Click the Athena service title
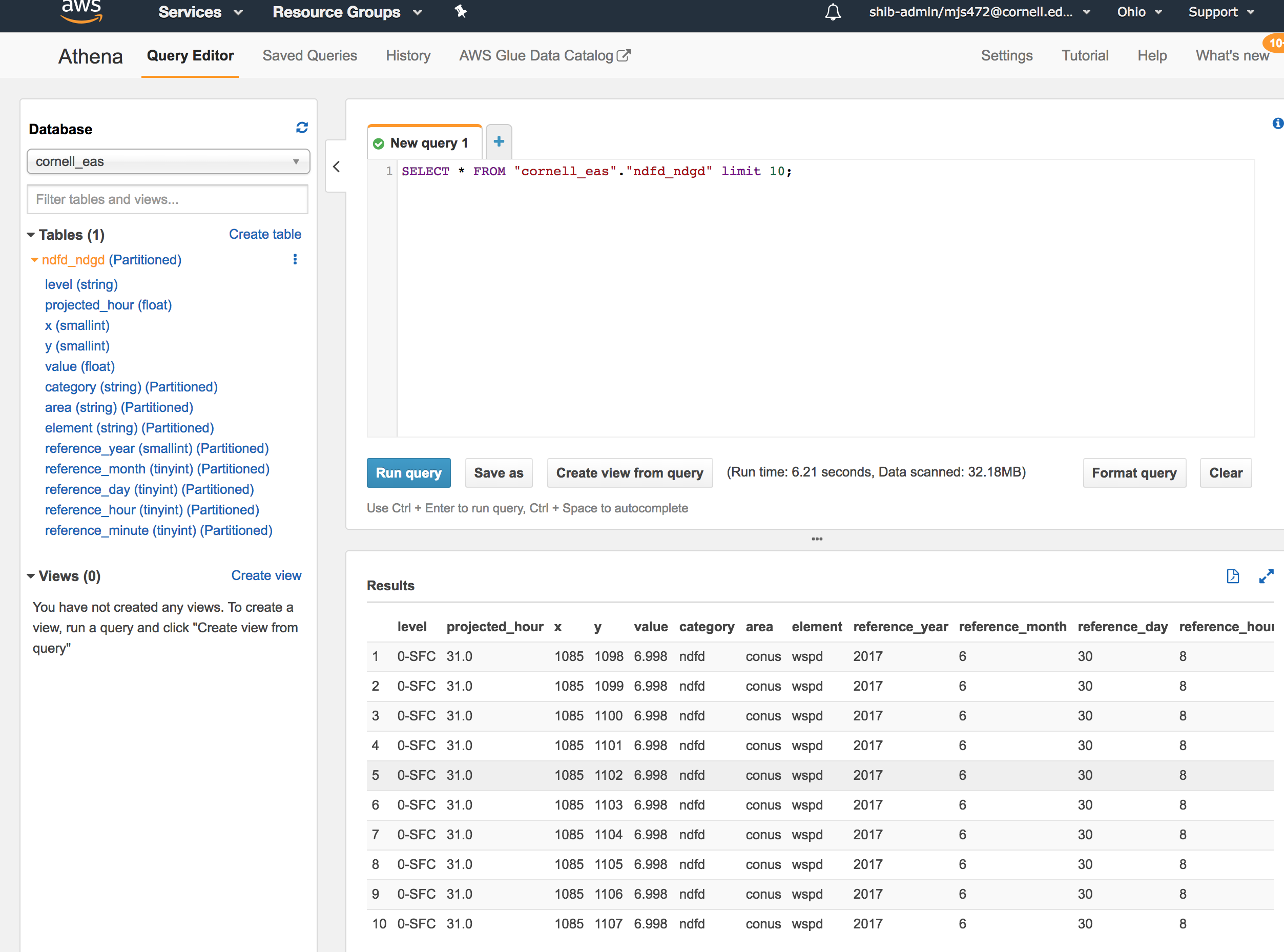This screenshot has height=952, width=1284. 91,56
